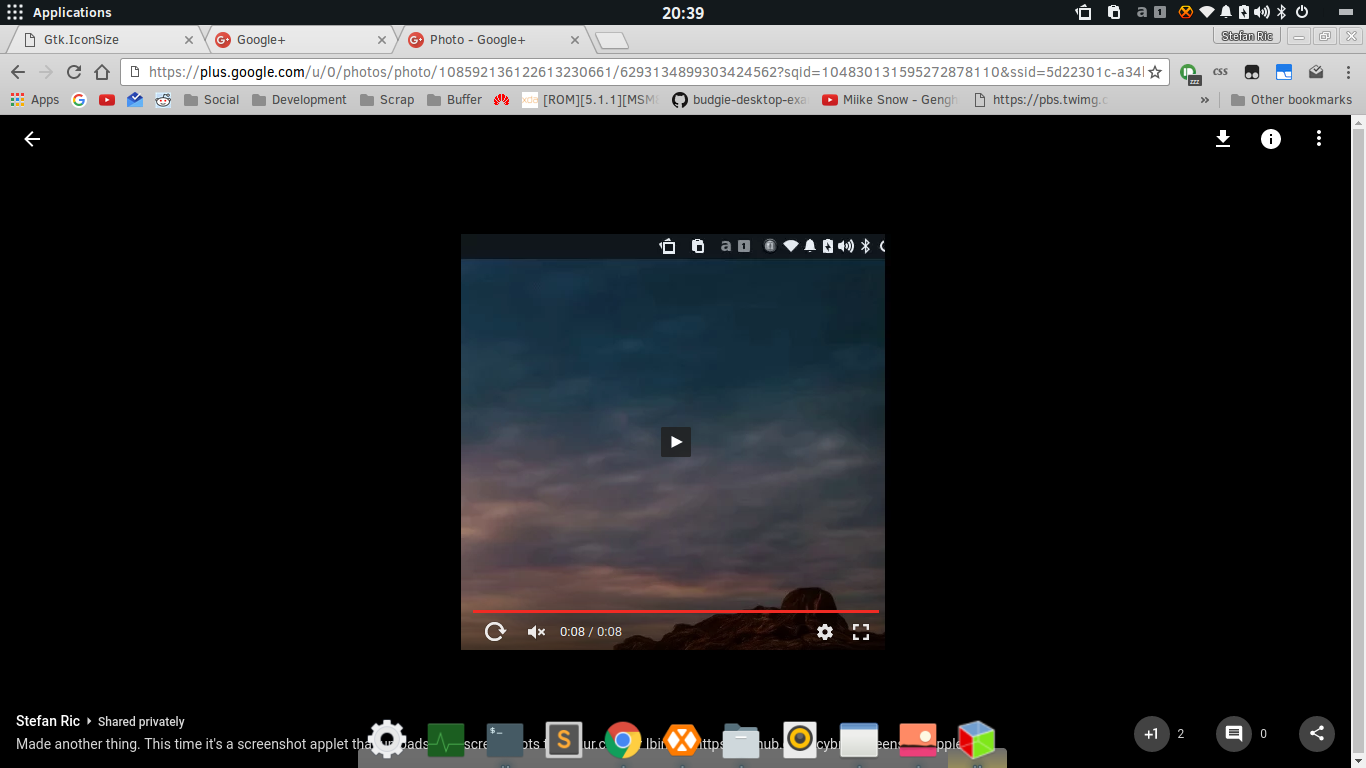
Task: Go back in Chrome history
Action: point(17,72)
